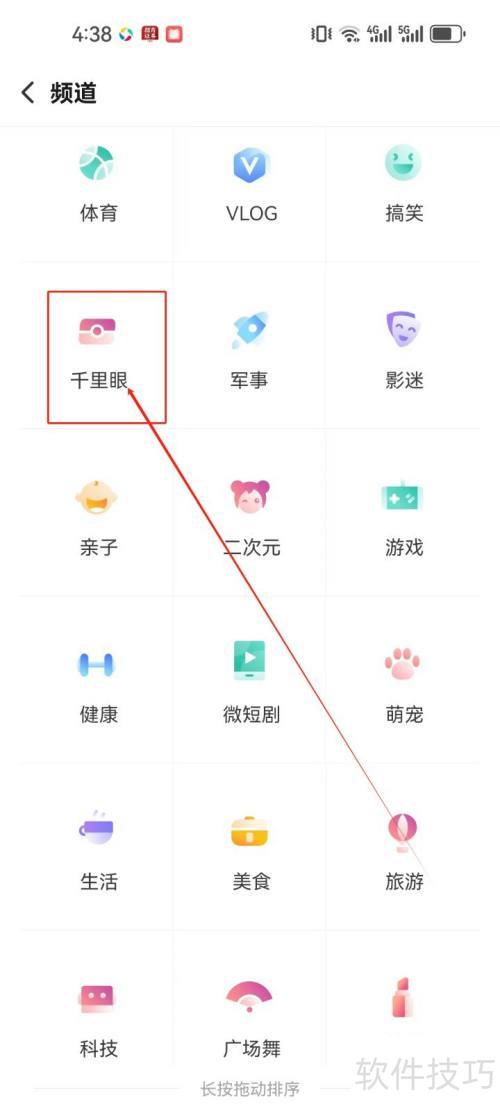Tap the 千里眼 camera channel icon
500x1111 pixels.
[x=98, y=331]
